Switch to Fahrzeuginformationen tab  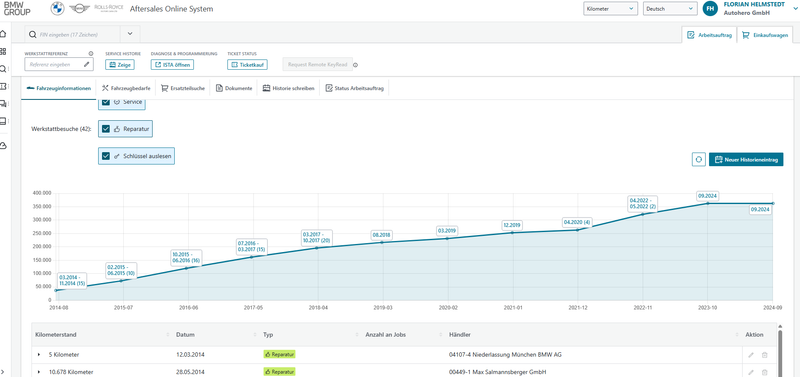click(x=58, y=88)
